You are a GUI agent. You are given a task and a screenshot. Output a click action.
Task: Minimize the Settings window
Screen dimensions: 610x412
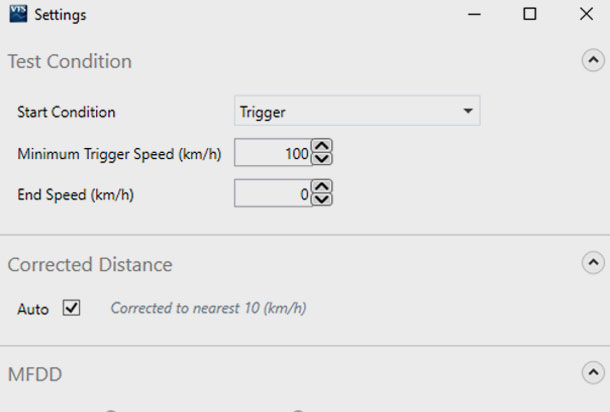click(473, 14)
